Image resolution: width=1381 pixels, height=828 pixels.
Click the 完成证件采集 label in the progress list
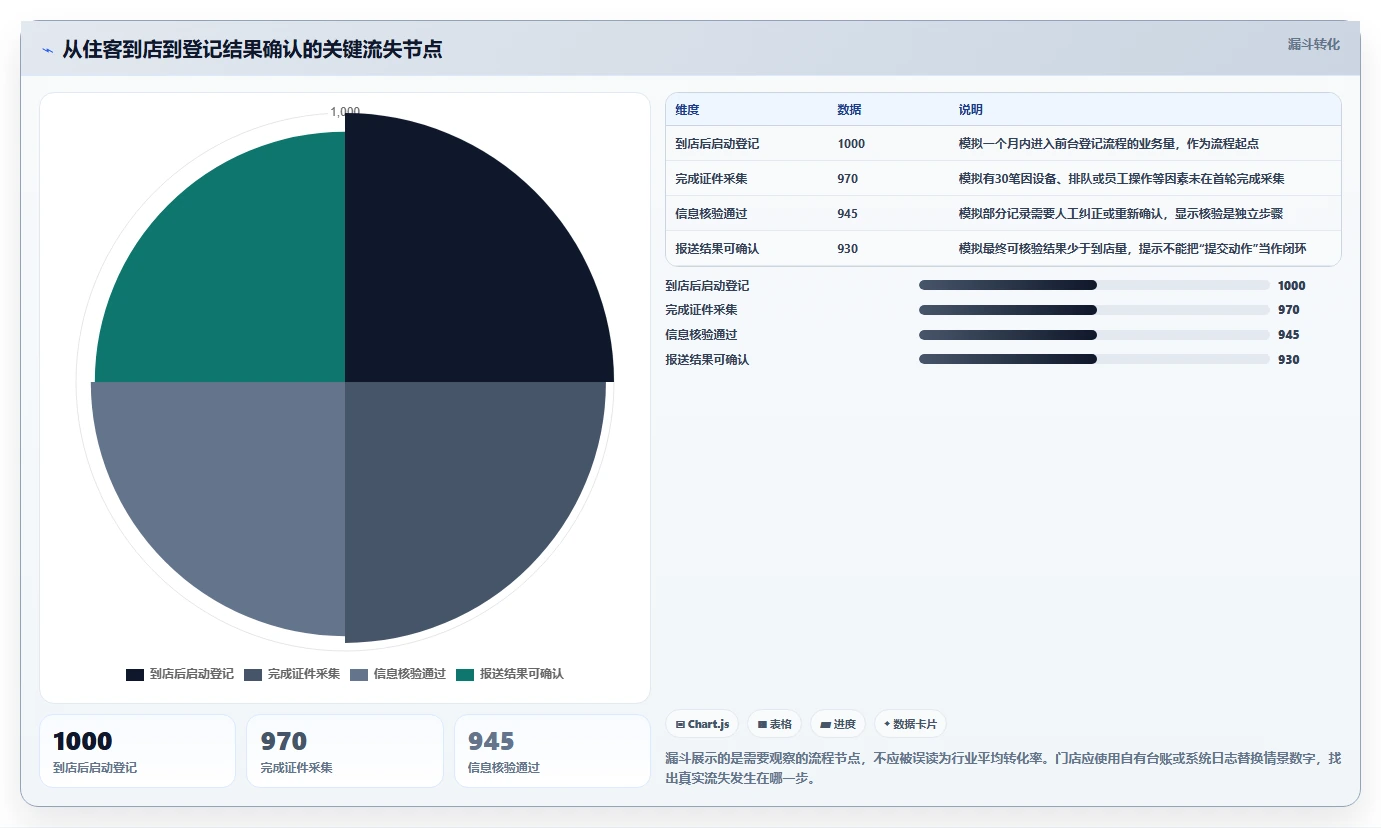tap(701, 310)
